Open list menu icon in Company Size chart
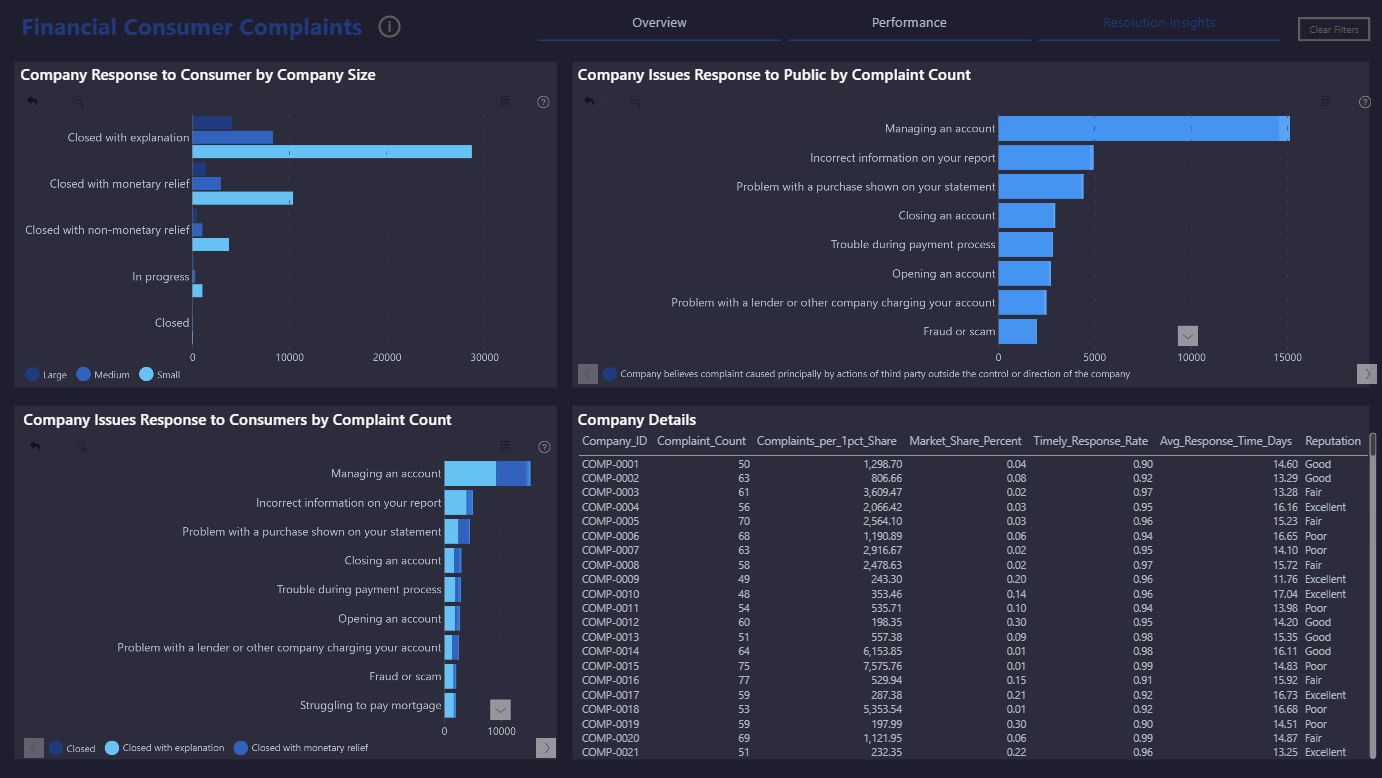The height and width of the screenshot is (778, 1382). [x=506, y=101]
